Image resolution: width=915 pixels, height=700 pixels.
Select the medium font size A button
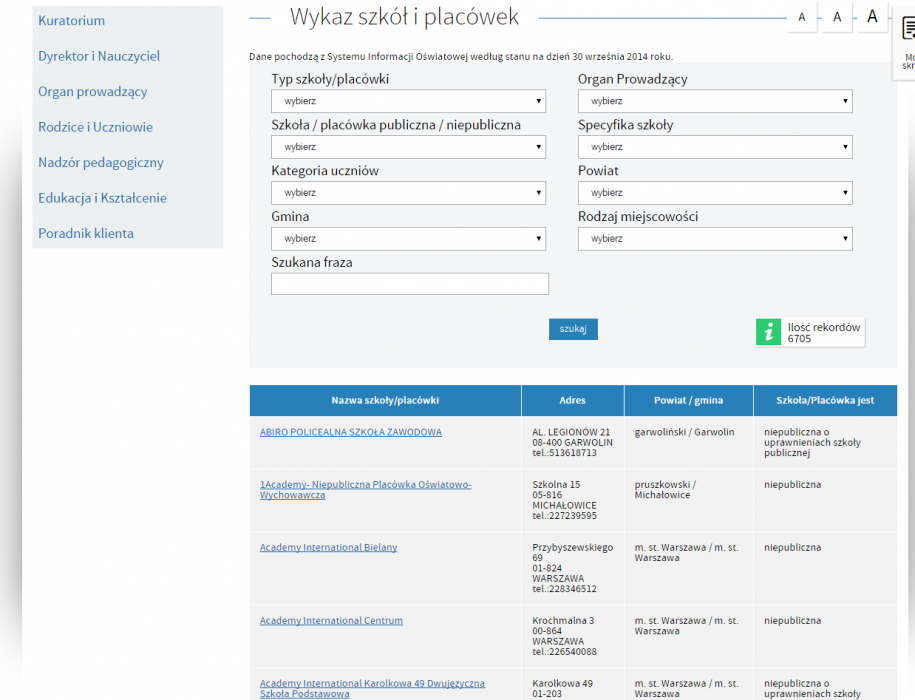(x=837, y=17)
